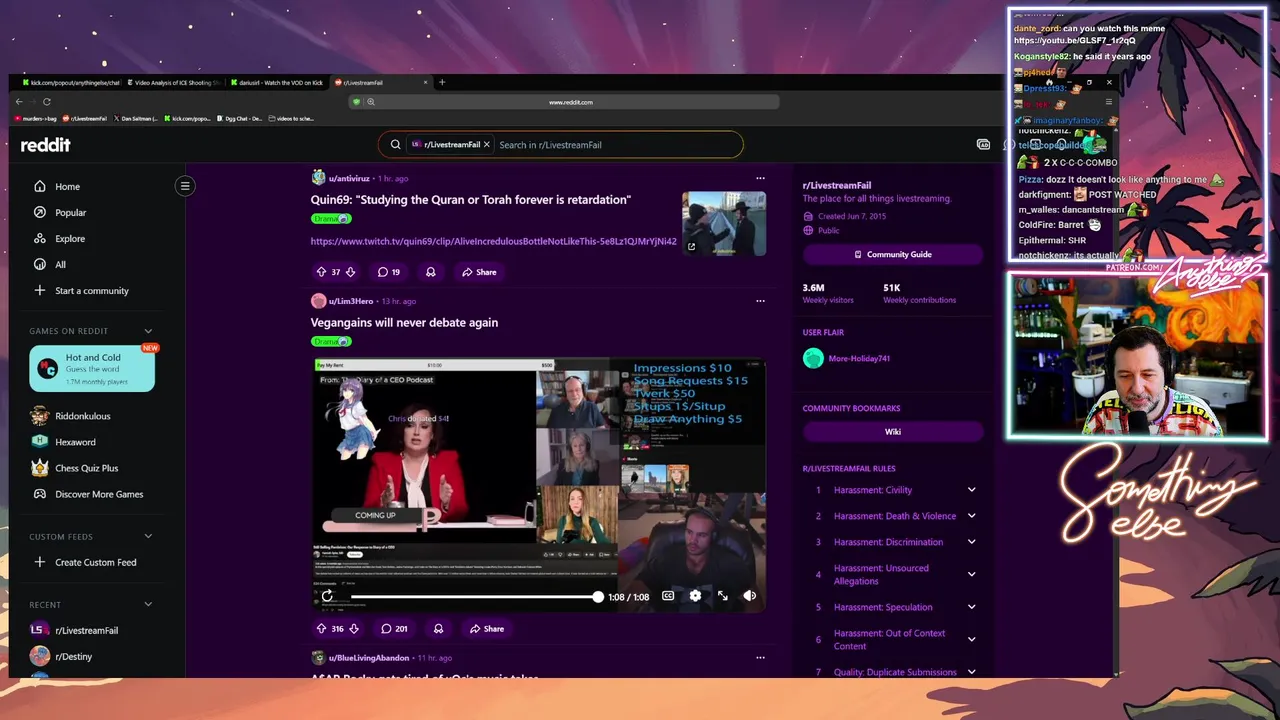Screen dimensions: 1280x720
Task: Expand rule 2 Death & Violence
Action: pyautogui.click(x=971, y=516)
